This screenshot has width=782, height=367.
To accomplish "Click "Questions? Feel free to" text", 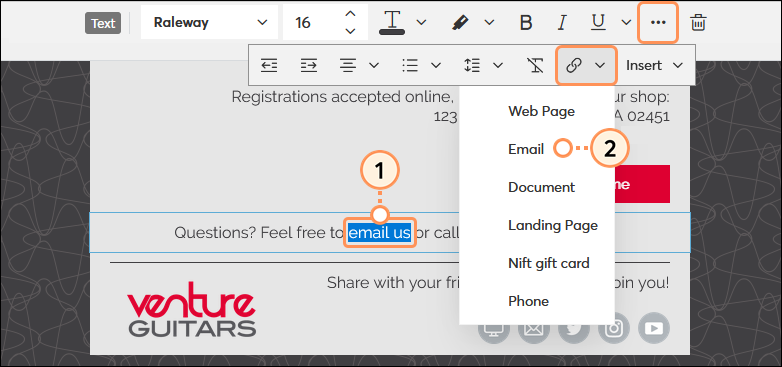I will pyautogui.click(x=259, y=233).
